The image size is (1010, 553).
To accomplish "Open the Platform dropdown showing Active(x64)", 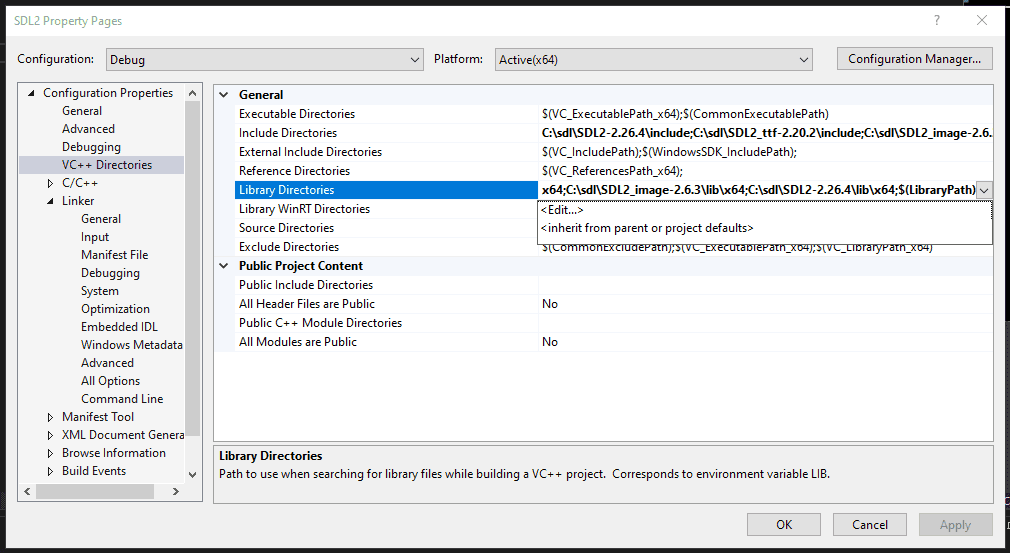I will coord(653,60).
